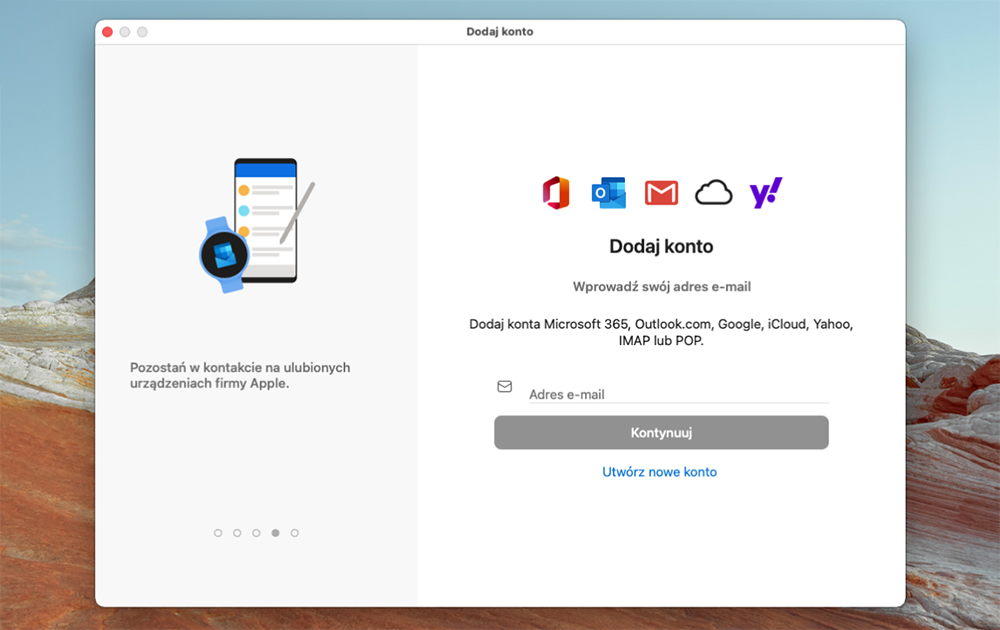Select the first carousel page dot
The height and width of the screenshot is (630, 1000).
point(218,533)
